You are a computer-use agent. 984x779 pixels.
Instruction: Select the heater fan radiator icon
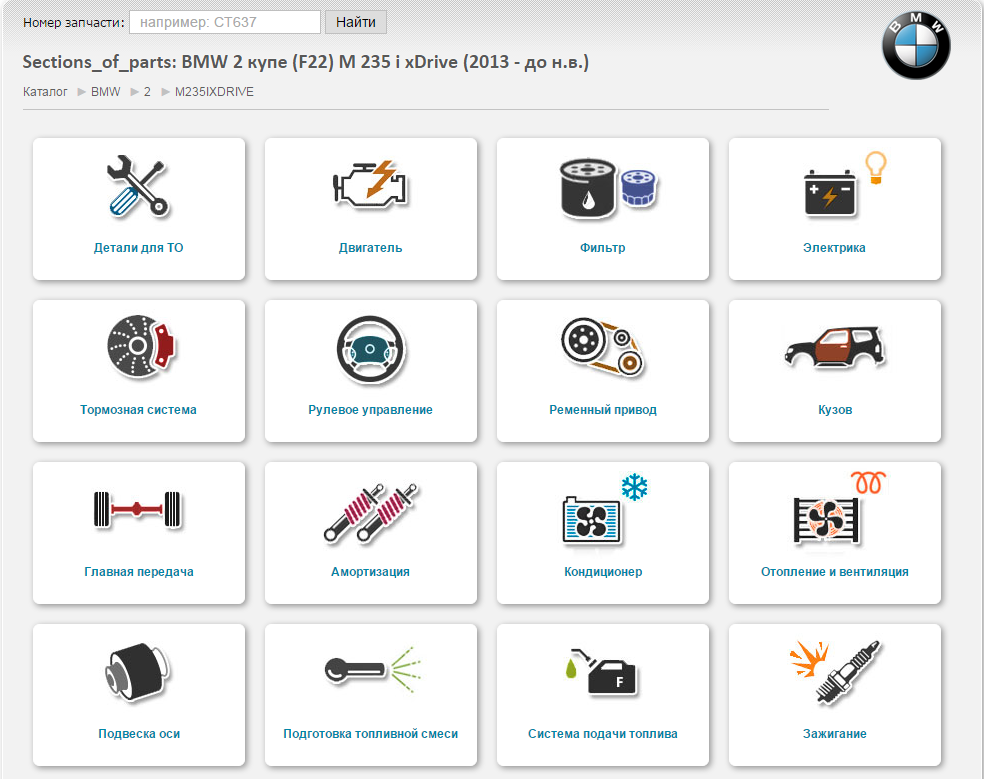tap(840, 508)
